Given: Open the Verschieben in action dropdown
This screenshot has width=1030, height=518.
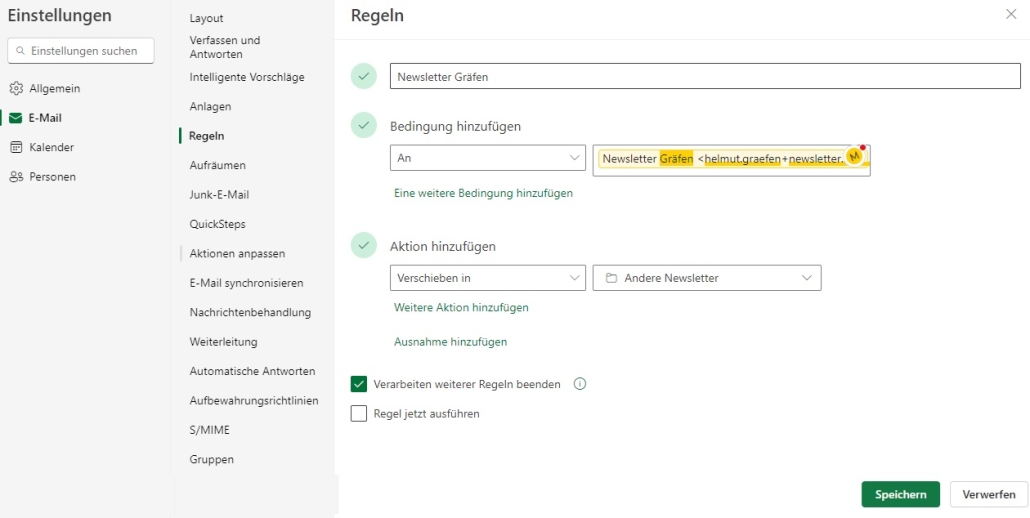Looking at the screenshot, I should pos(487,278).
